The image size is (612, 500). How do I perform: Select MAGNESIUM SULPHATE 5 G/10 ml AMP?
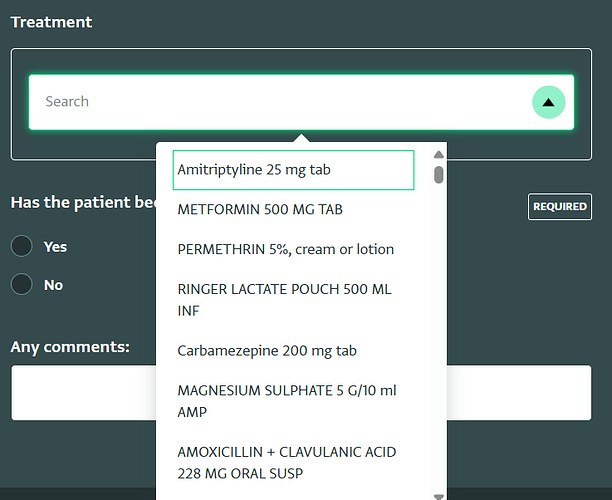pos(286,401)
